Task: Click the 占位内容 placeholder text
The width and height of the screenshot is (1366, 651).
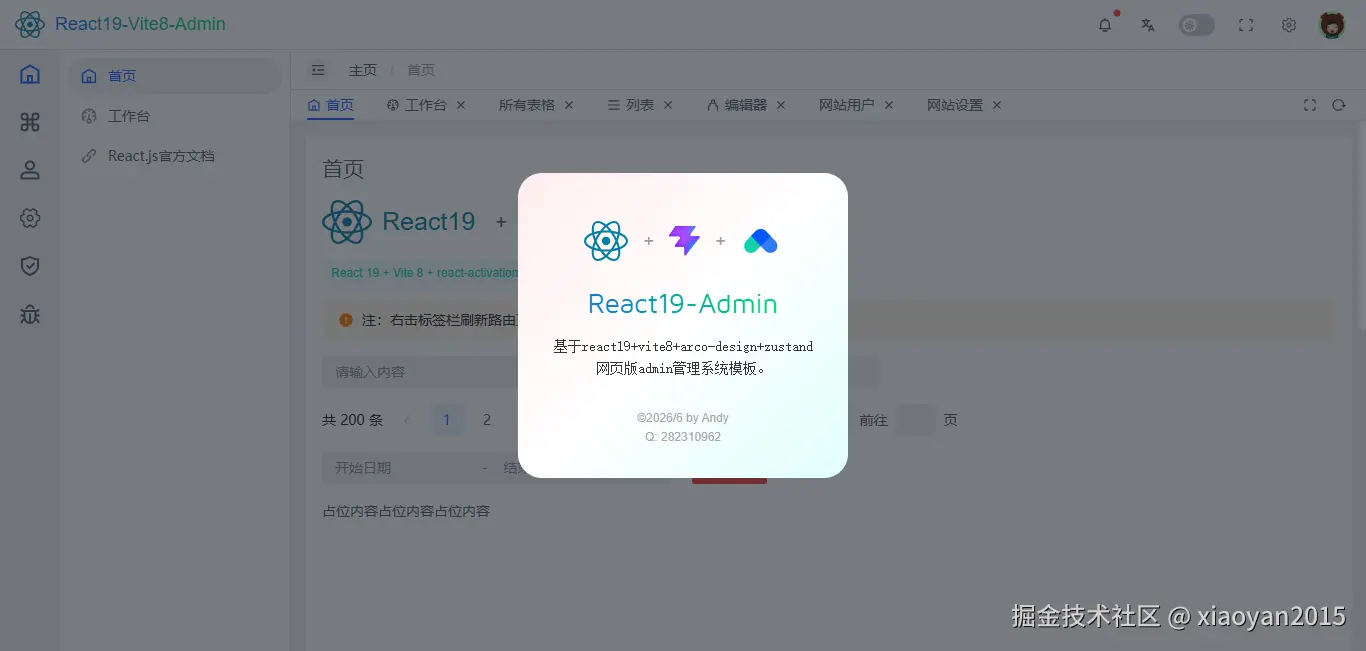Action: tap(406, 511)
